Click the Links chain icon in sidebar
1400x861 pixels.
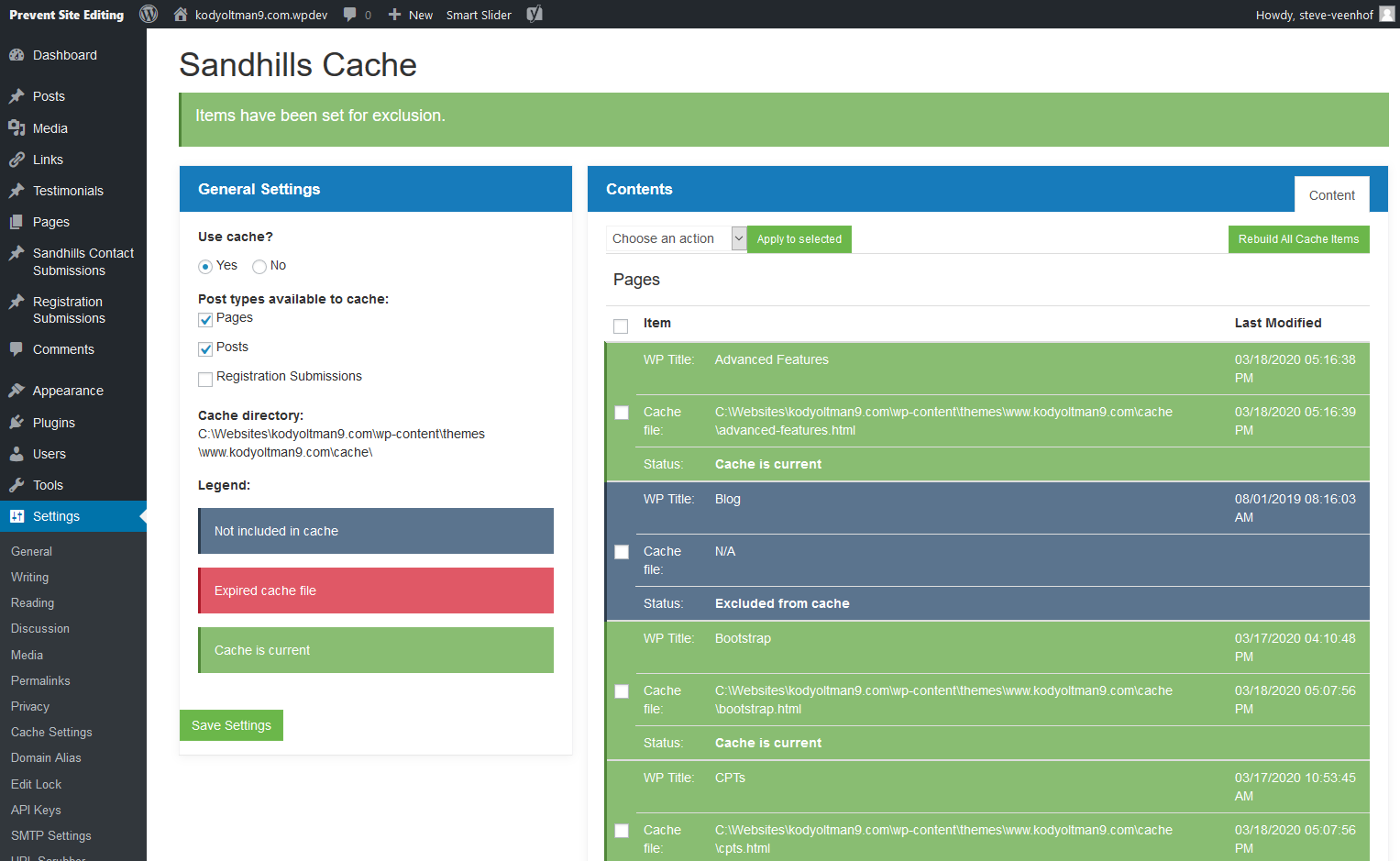point(17,160)
